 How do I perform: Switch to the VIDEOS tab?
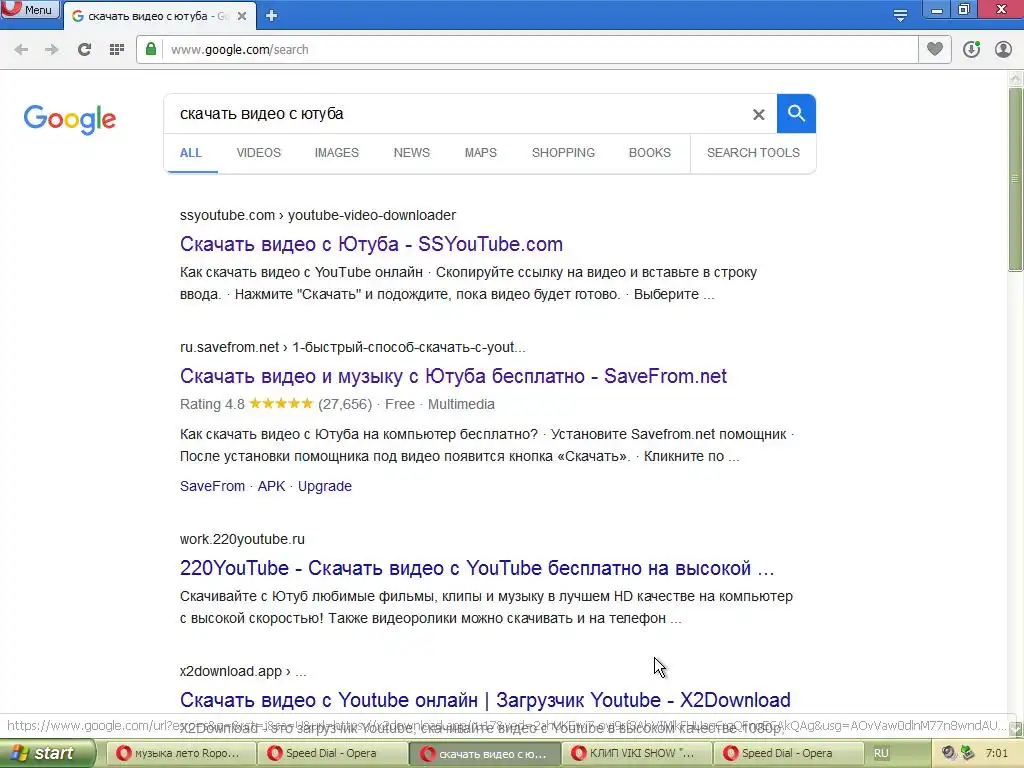259,153
